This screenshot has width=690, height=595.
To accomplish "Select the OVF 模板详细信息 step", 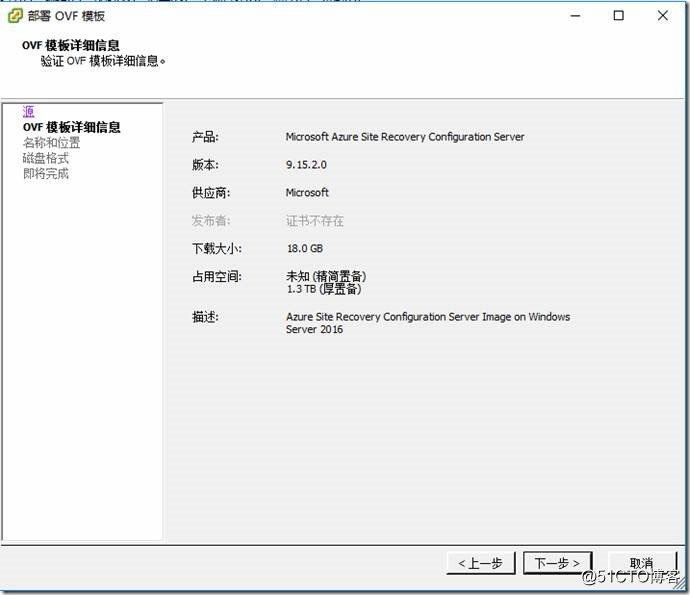I will (x=72, y=127).
